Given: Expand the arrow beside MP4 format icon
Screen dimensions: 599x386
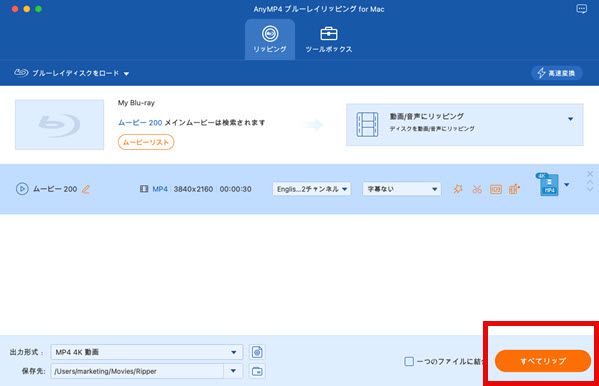Looking at the screenshot, I should point(567,185).
